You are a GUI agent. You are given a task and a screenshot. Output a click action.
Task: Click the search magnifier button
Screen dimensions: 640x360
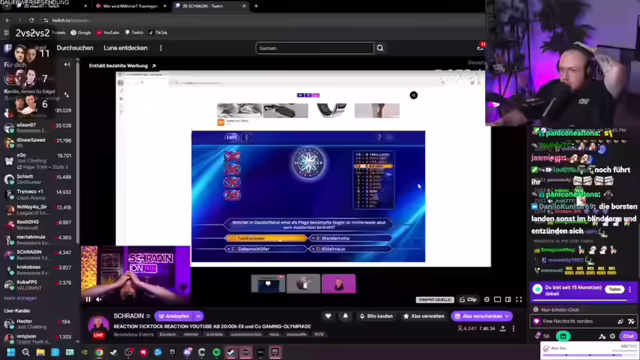380,48
